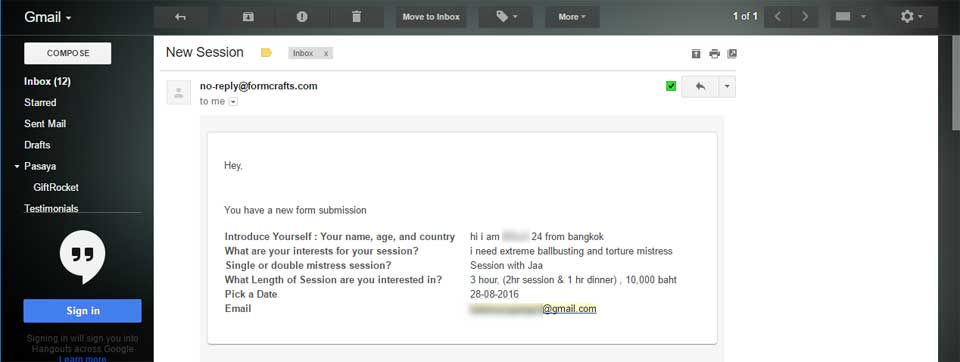Viewport: 960px width, 362px height.
Task: Click the 'Session with Jaa' value
Action: coord(506,265)
